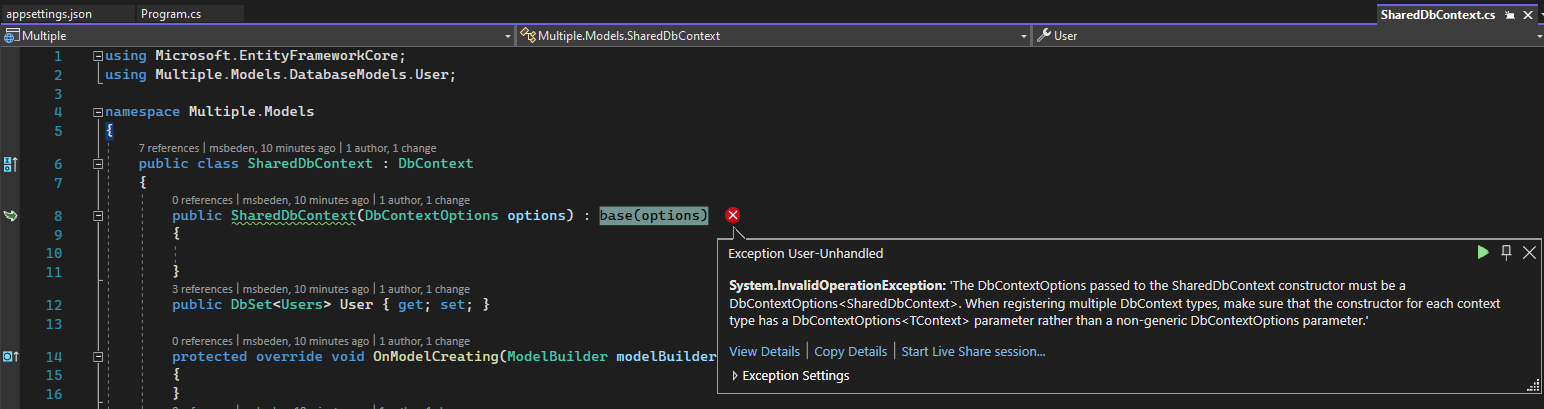Click 'msbeden, 10 minutes ago' above DbSet property
The width and height of the screenshot is (1544, 409).
pyautogui.click(x=306, y=289)
